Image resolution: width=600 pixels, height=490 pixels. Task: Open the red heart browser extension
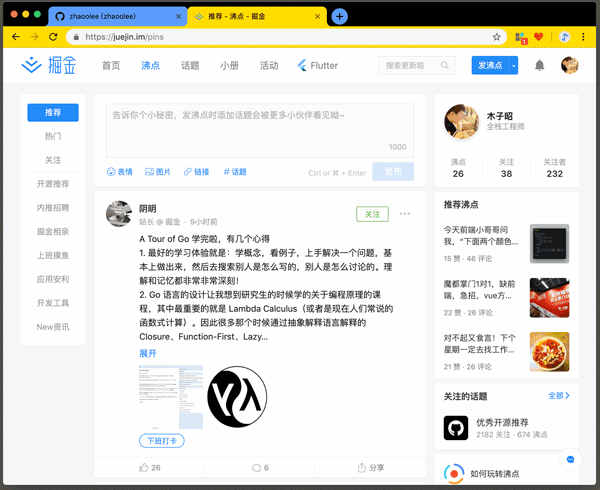(x=539, y=37)
